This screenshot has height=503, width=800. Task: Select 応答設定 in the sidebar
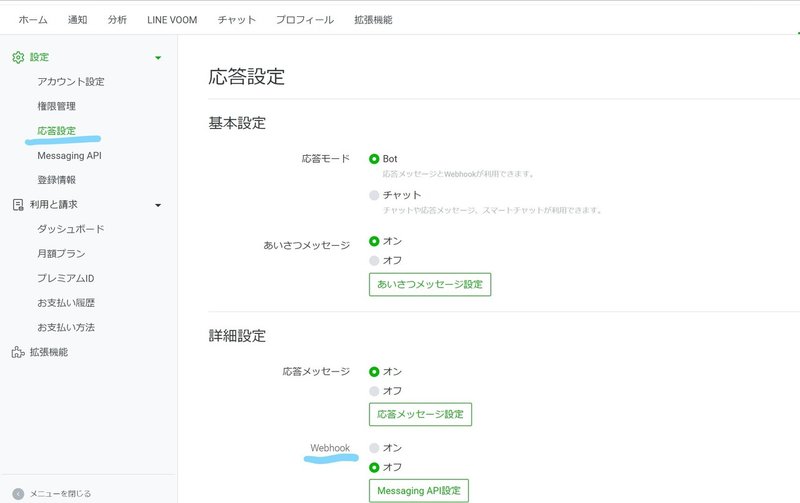pyautogui.click(x=56, y=131)
